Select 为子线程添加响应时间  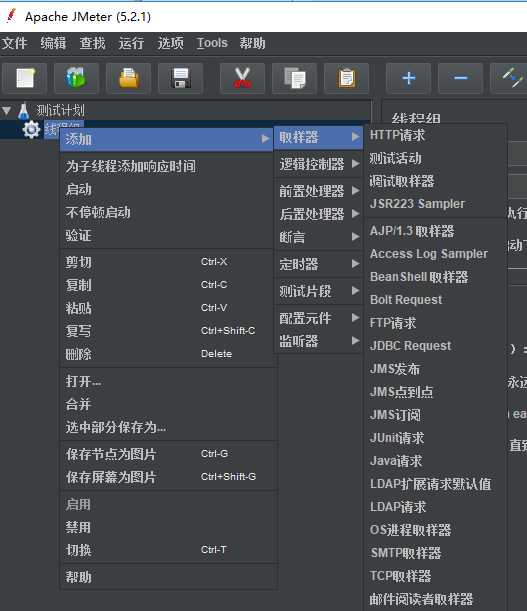pos(167,166)
